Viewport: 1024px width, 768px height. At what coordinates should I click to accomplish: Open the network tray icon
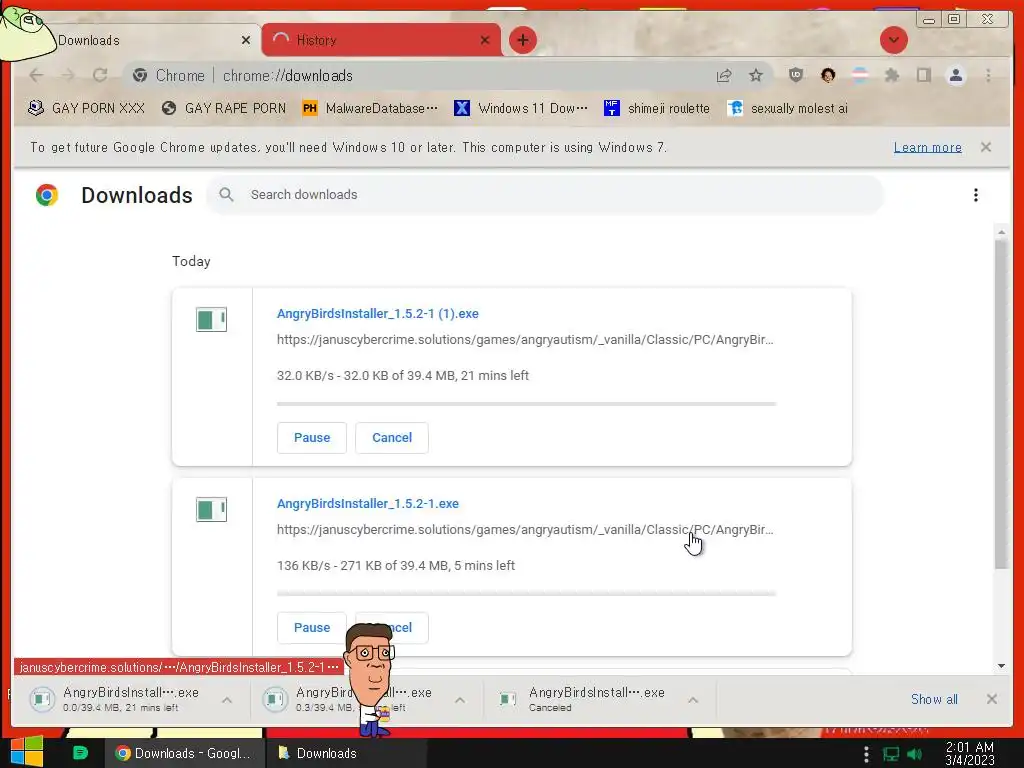click(x=891, y=754)
